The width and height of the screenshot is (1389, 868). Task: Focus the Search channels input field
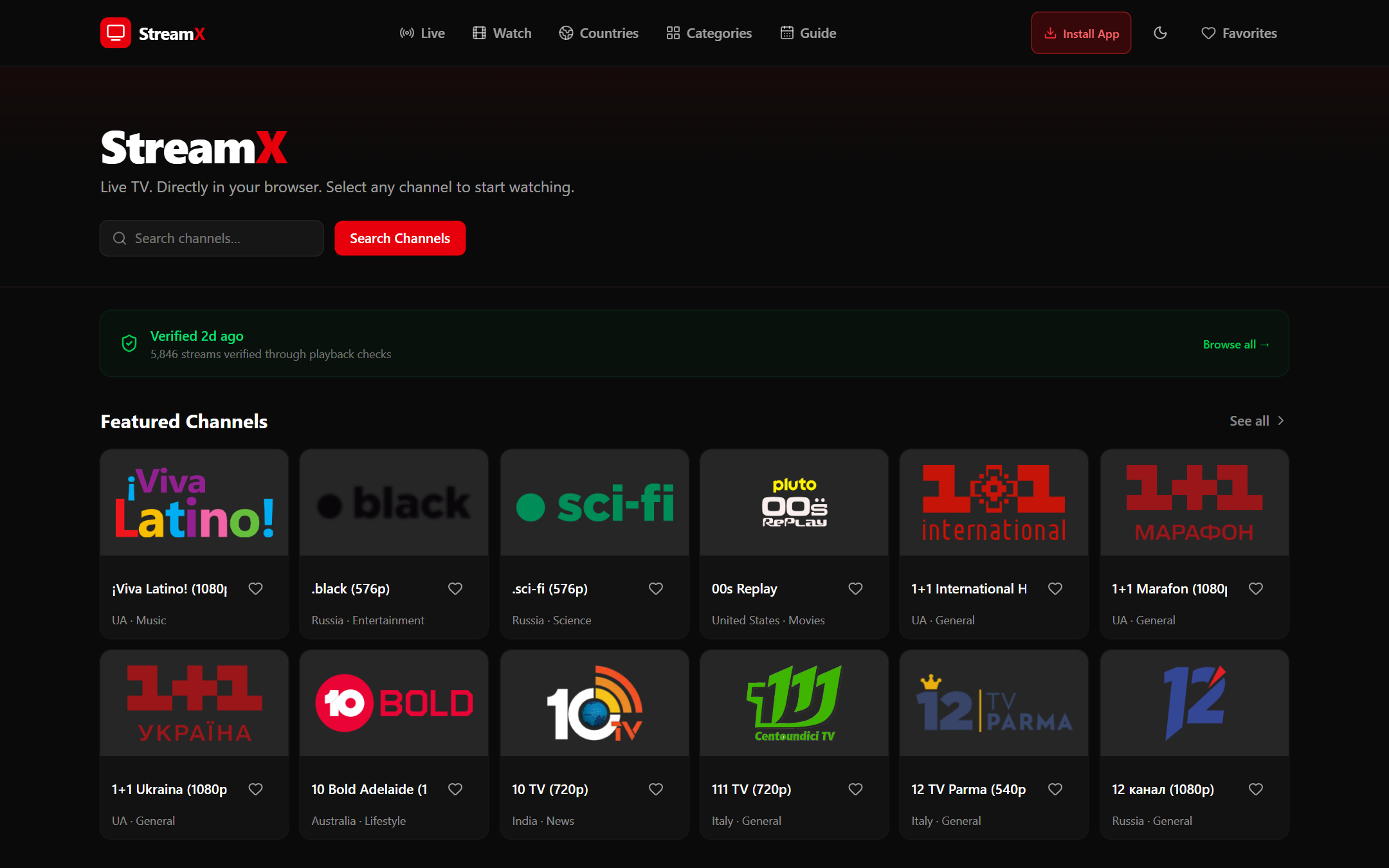coord(212,238)
